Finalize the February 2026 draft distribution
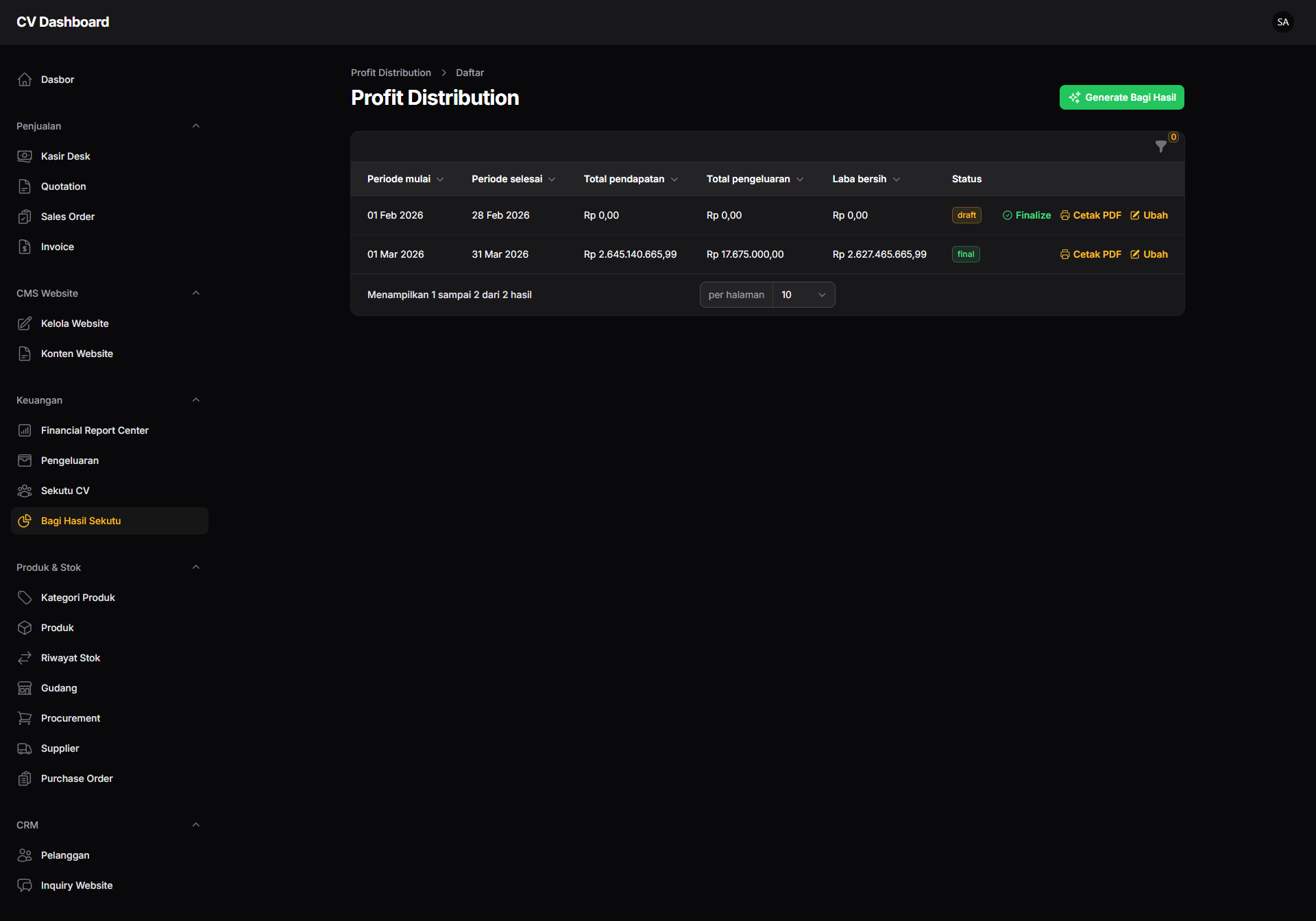1316x921 pixels. tap(1027, 215)
